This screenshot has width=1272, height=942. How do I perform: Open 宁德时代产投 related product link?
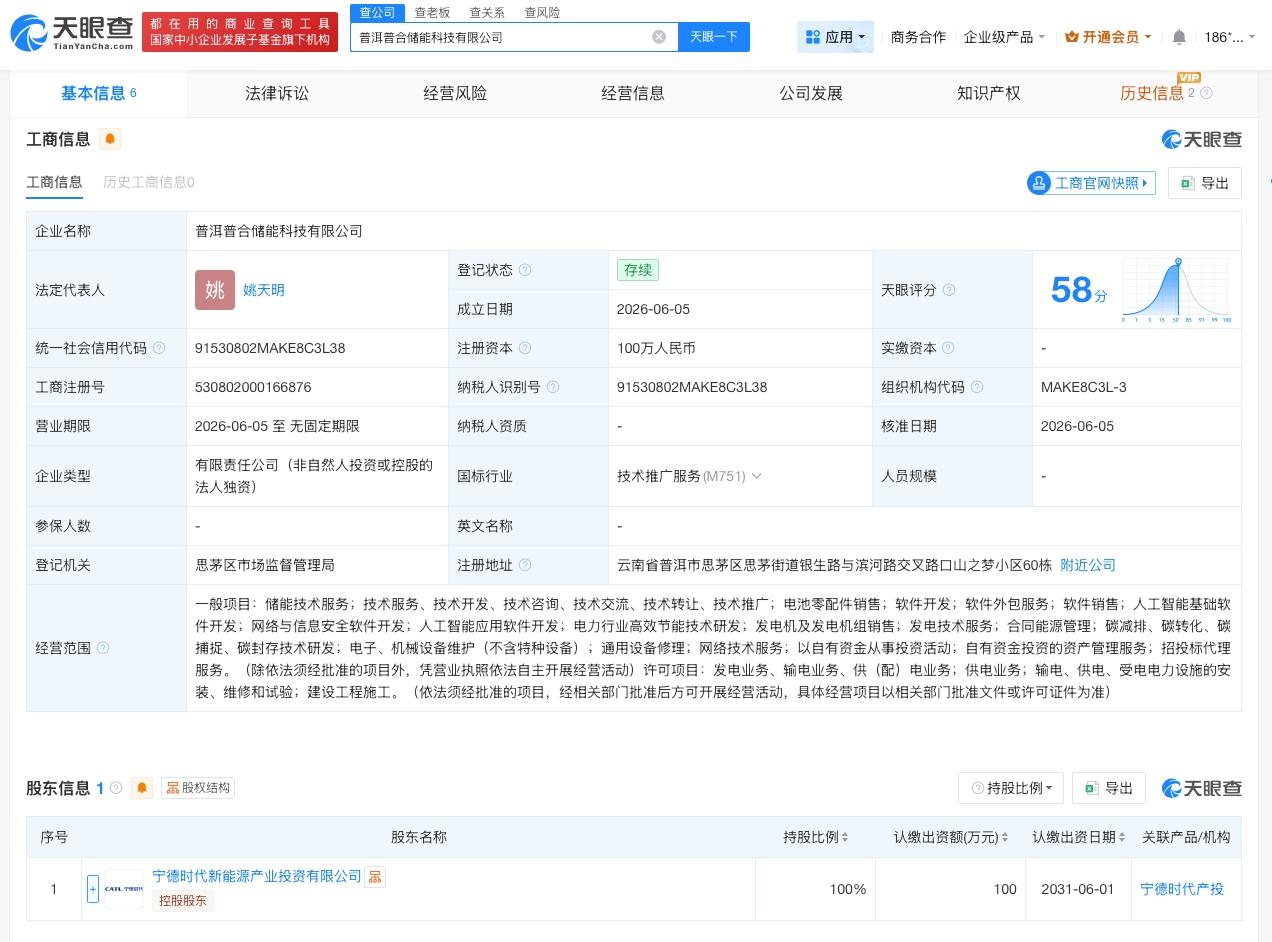(1182, 889)
